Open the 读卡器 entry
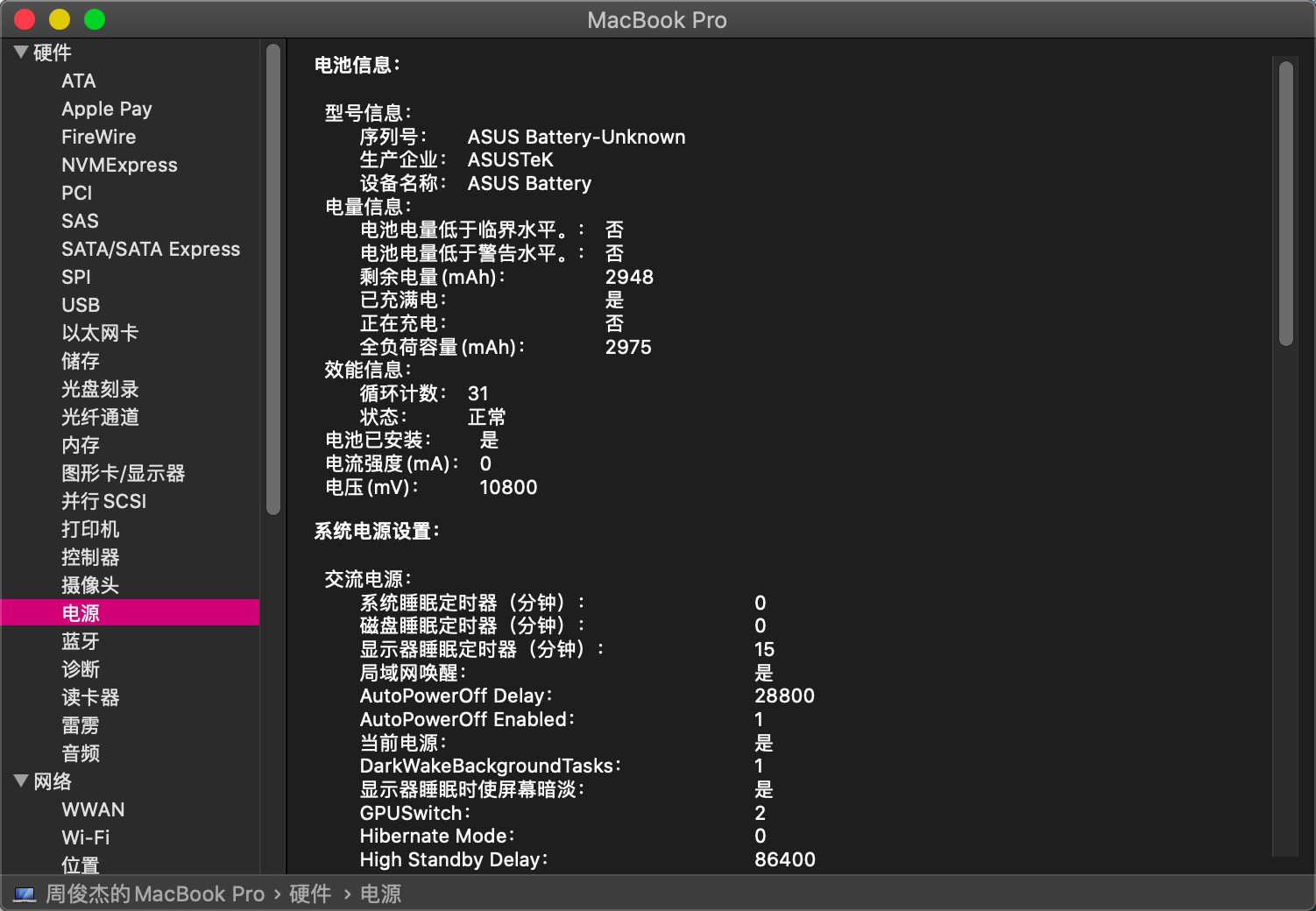The width and height of the screenshot is (1316, 911). [x=90, y=697]
